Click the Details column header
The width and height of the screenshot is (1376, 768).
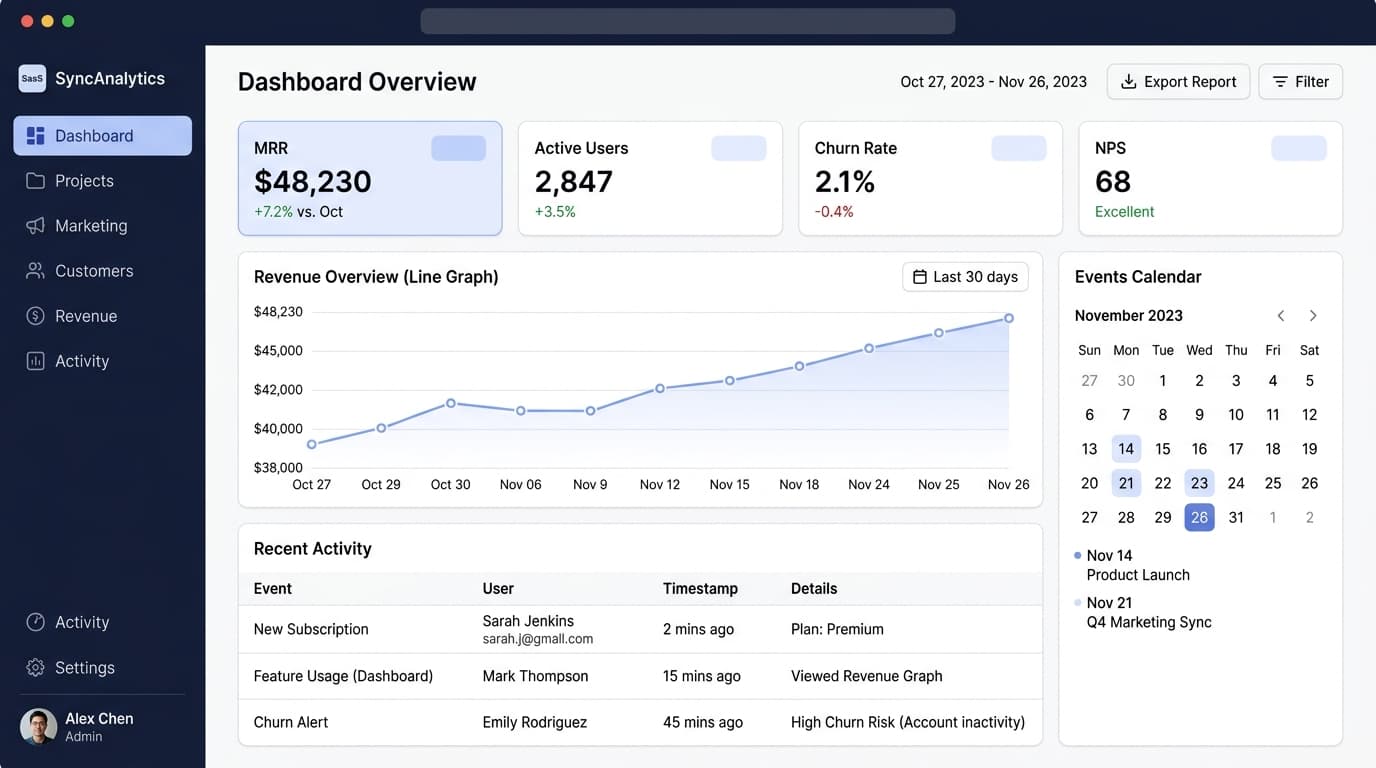814,589
